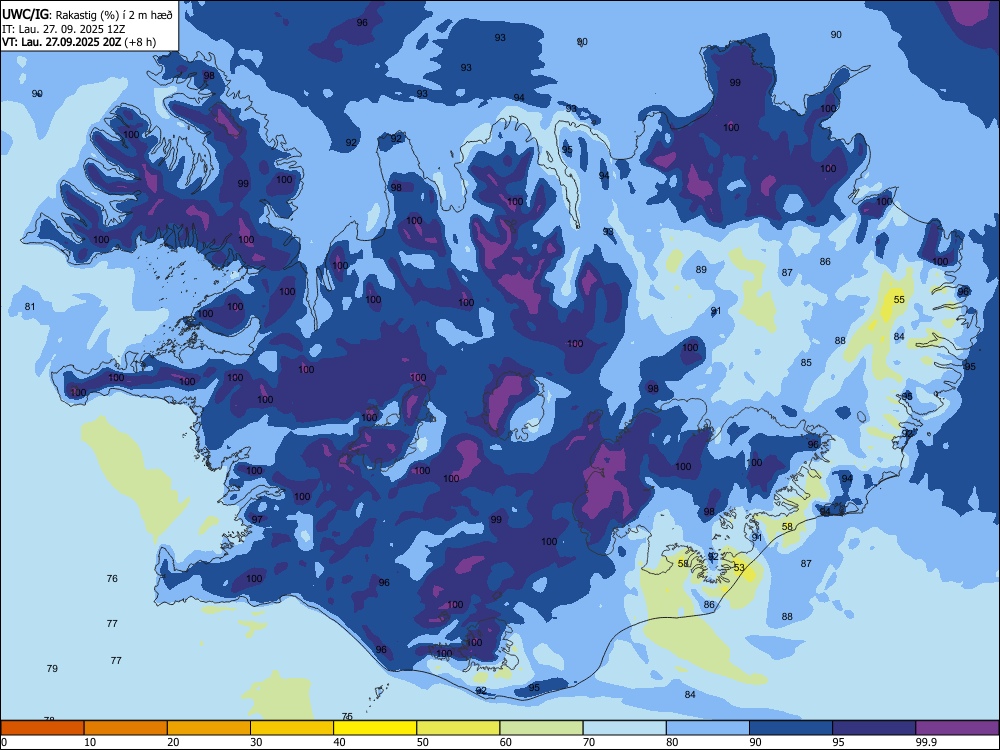
Task: Click the humidity value '55' on the yellow patch
Action: (899, 299)
